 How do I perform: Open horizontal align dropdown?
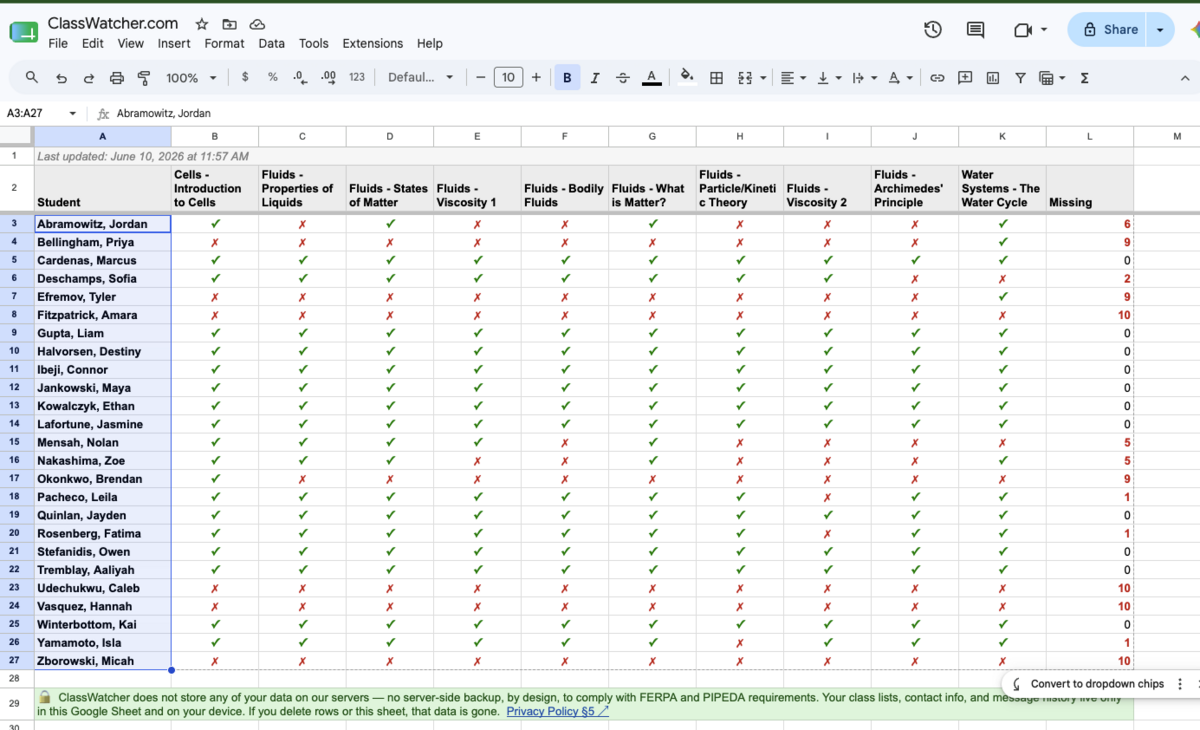coord(793,77)
